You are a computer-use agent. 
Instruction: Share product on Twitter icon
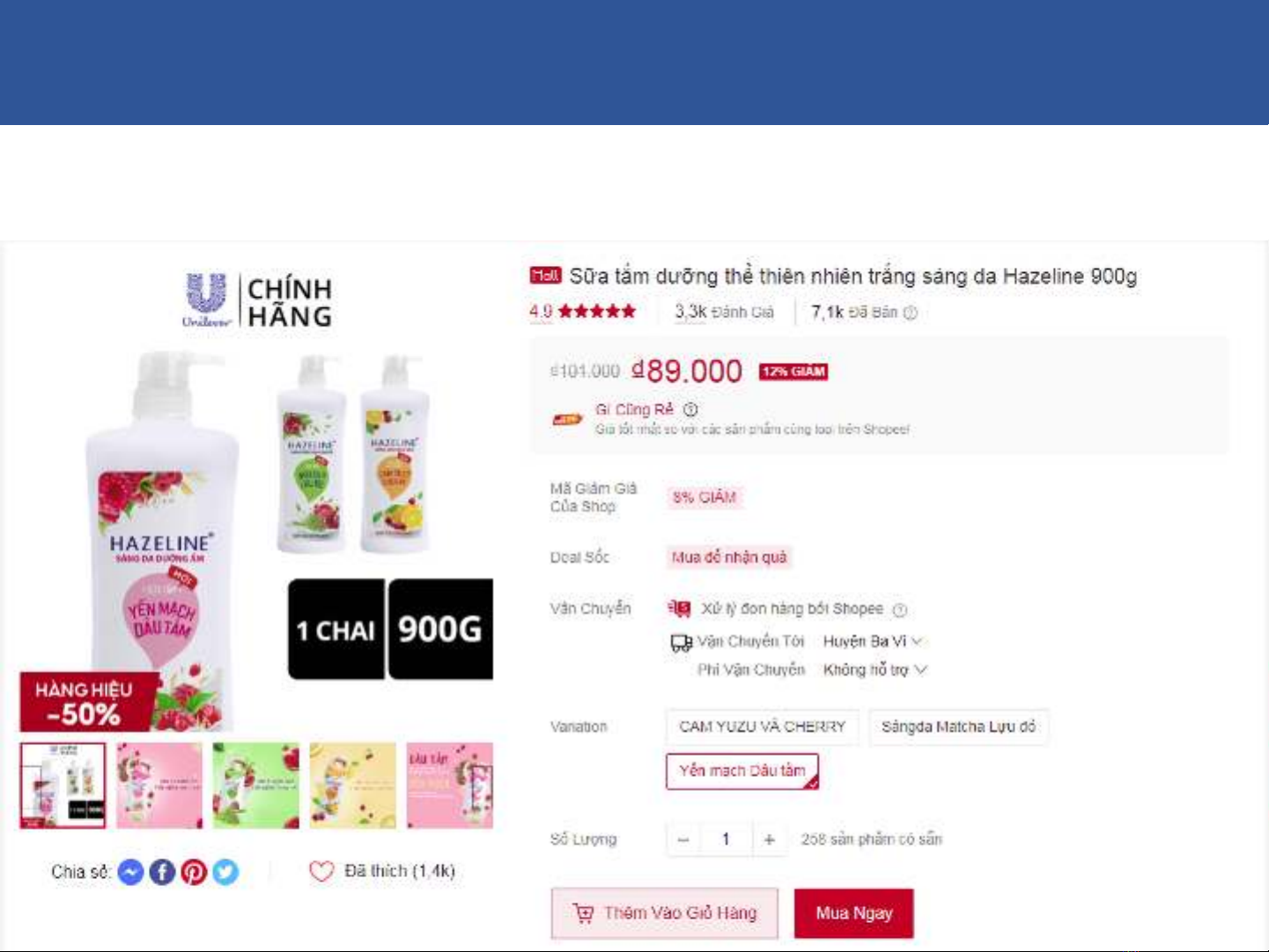pyautogui.click(x=225, y=872)
